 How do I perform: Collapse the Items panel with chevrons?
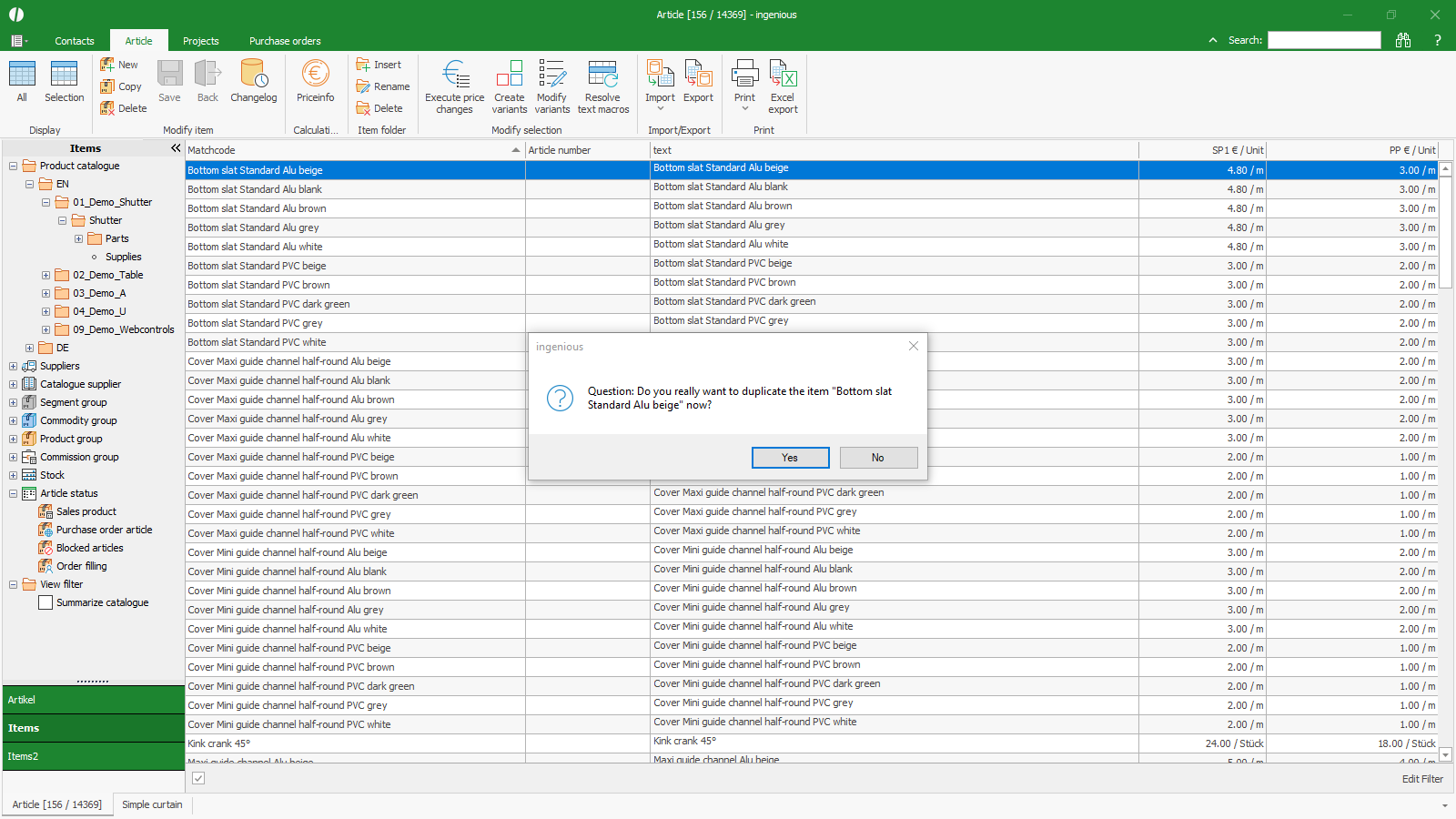[176, 148]
